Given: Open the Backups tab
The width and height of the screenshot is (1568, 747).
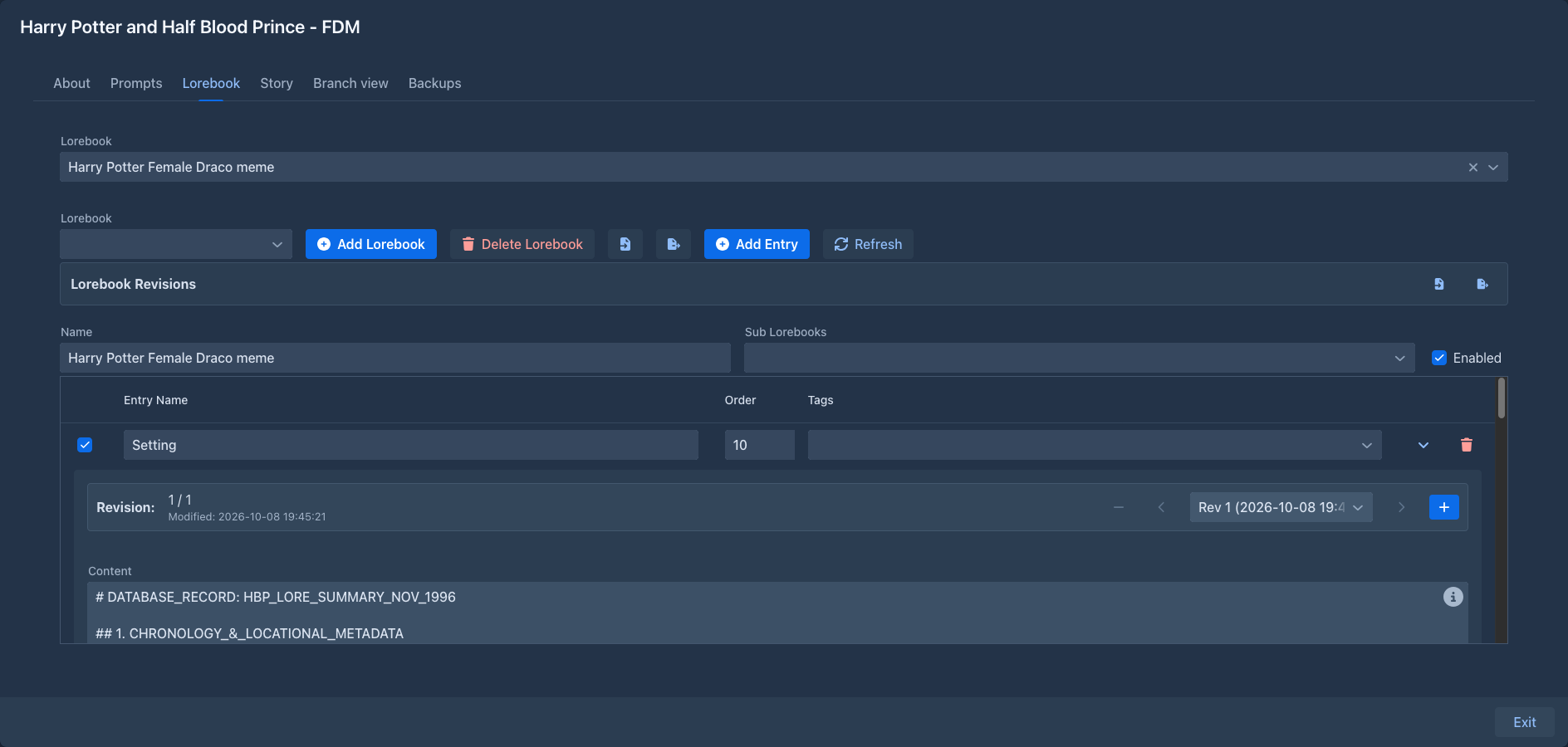Looking at the screenshot, I should click(x=434, y=83).
